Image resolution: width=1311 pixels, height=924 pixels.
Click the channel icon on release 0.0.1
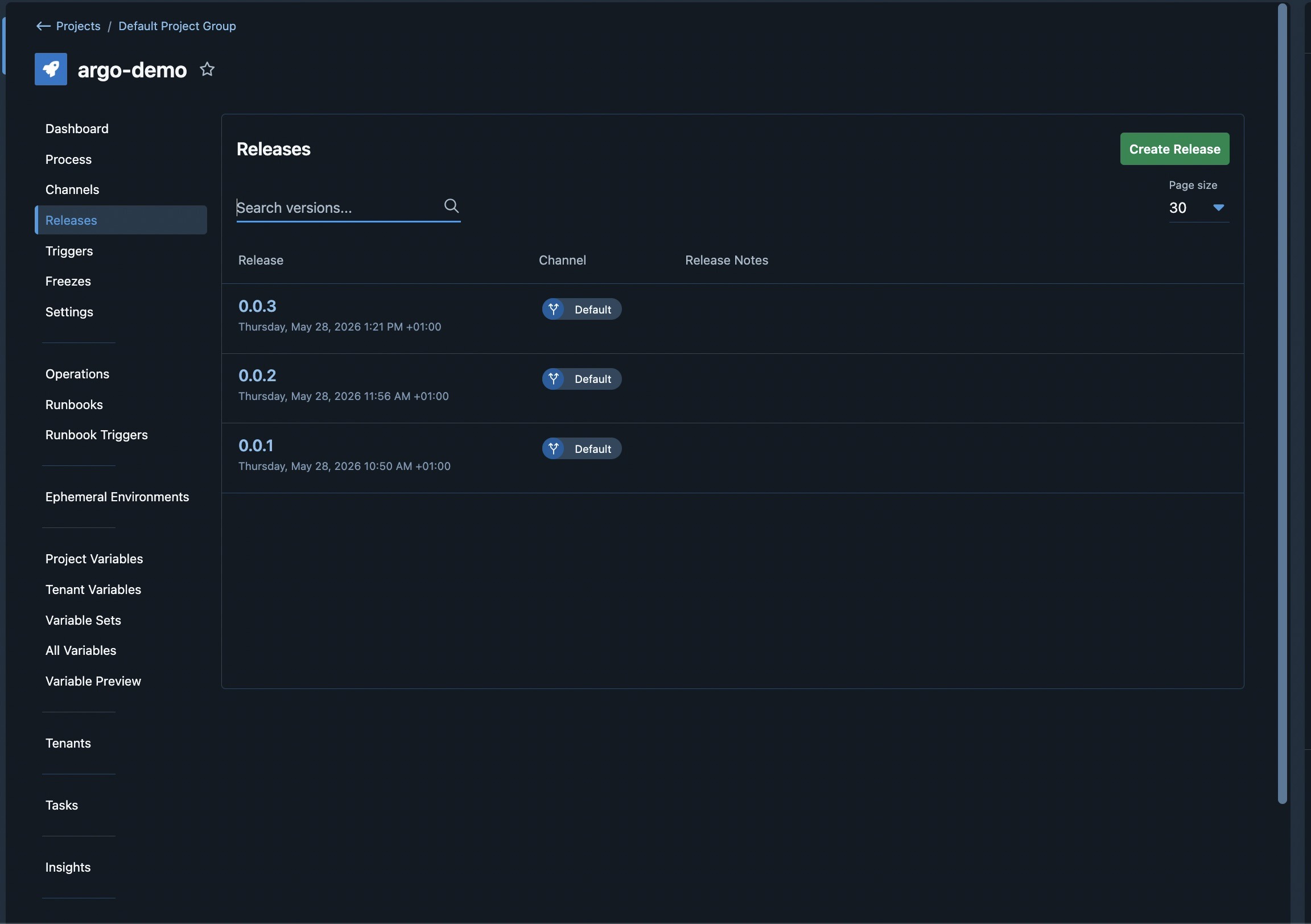[553, 449]
